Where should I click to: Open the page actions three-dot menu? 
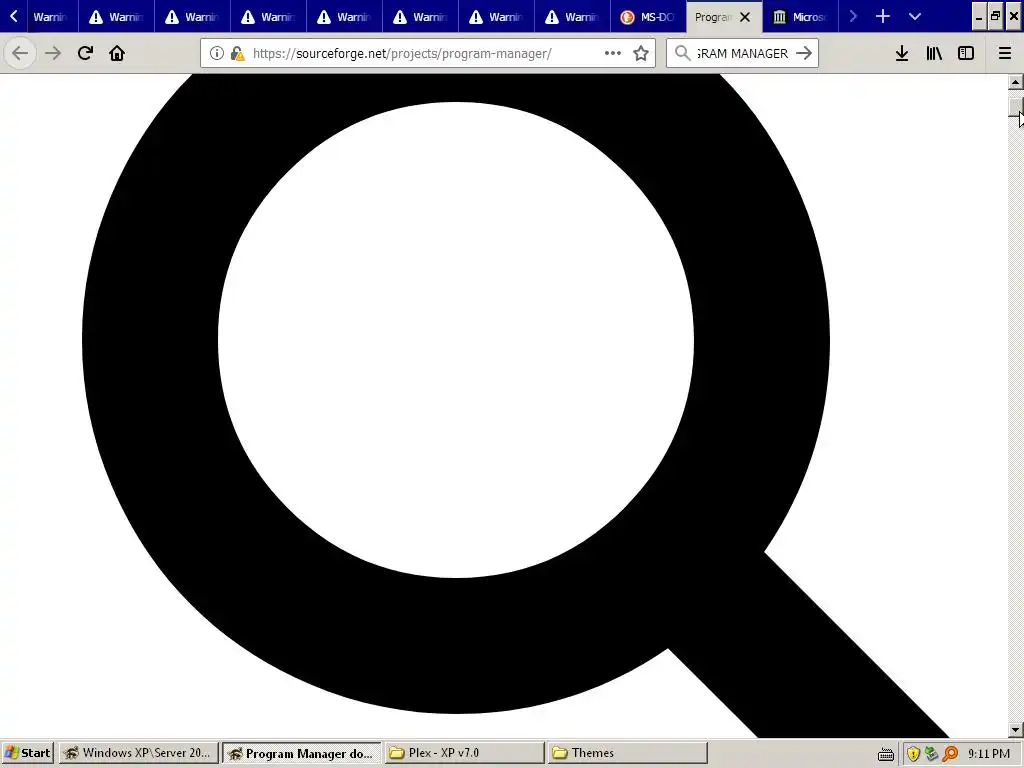pos(613,53)
